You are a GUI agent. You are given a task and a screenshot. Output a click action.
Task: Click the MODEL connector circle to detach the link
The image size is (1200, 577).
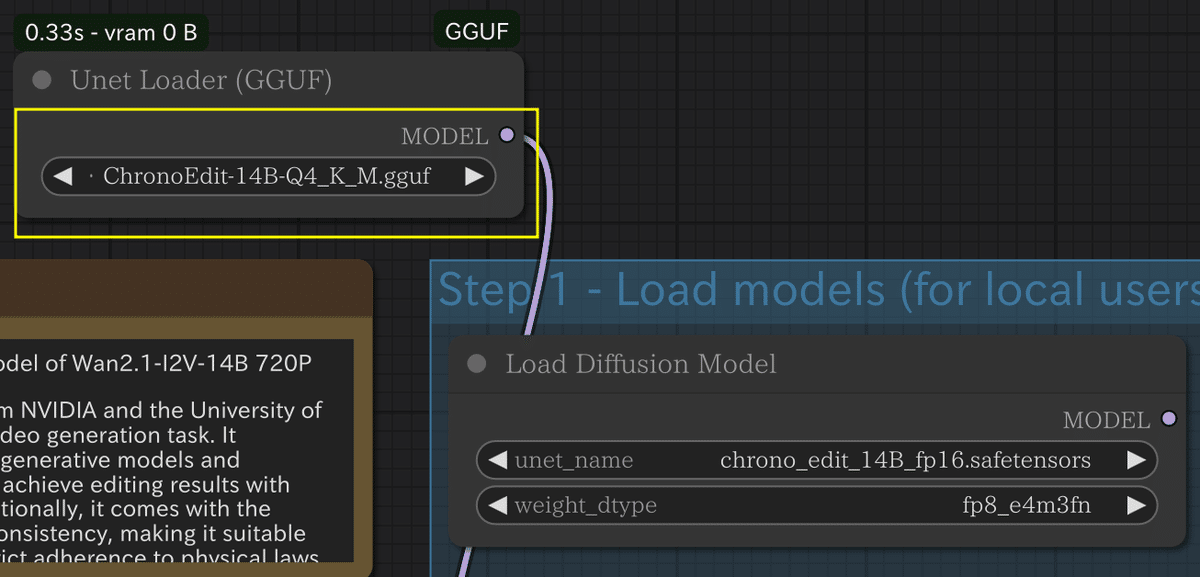507,135
